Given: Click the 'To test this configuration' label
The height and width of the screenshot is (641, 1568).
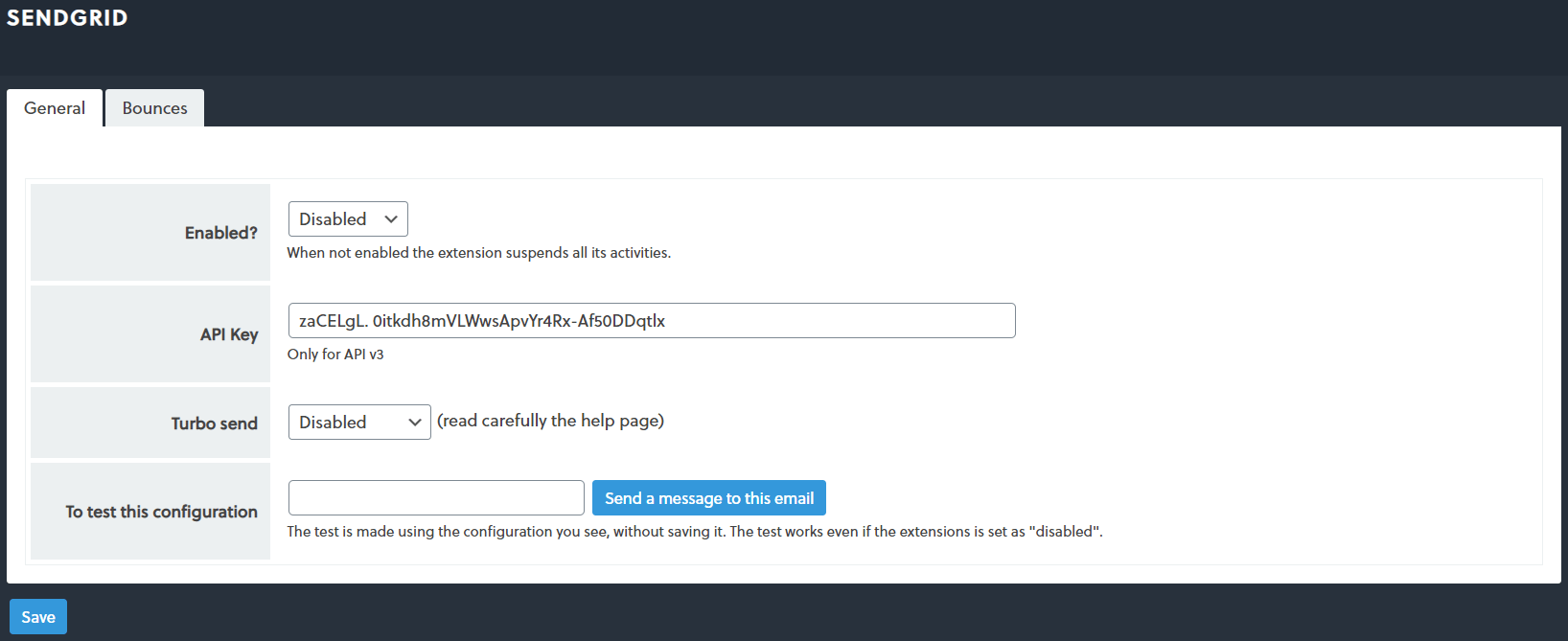Looking at the screenshot, I should [161, 512].
